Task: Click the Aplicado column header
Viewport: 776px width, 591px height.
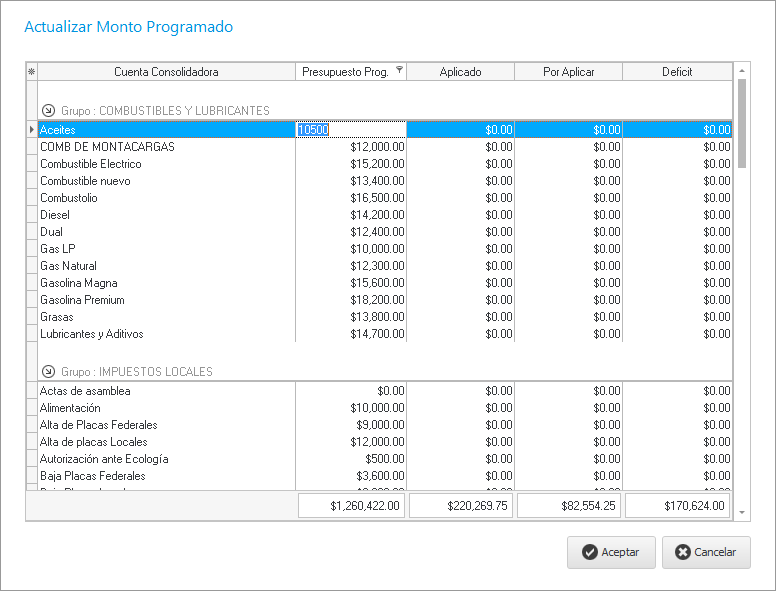Action: pyautogui.click(x=460, y=72)
